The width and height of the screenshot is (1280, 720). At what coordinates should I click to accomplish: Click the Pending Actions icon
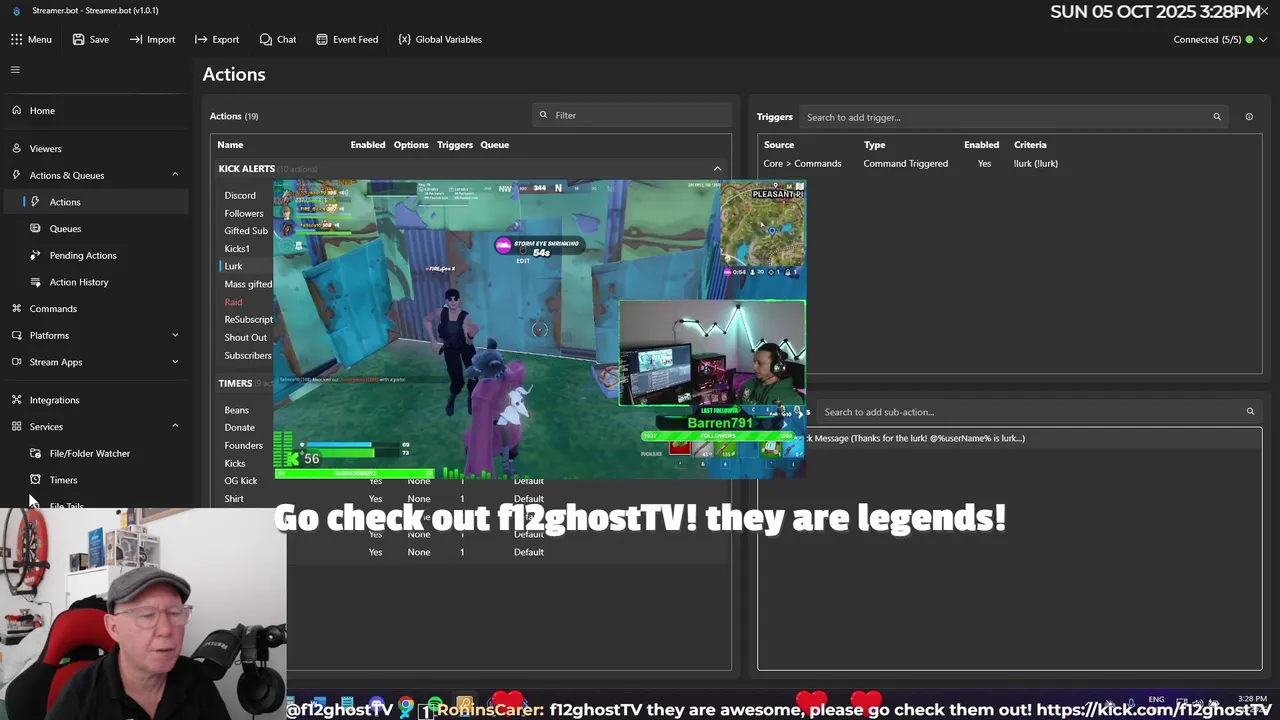tap(36, 255)
